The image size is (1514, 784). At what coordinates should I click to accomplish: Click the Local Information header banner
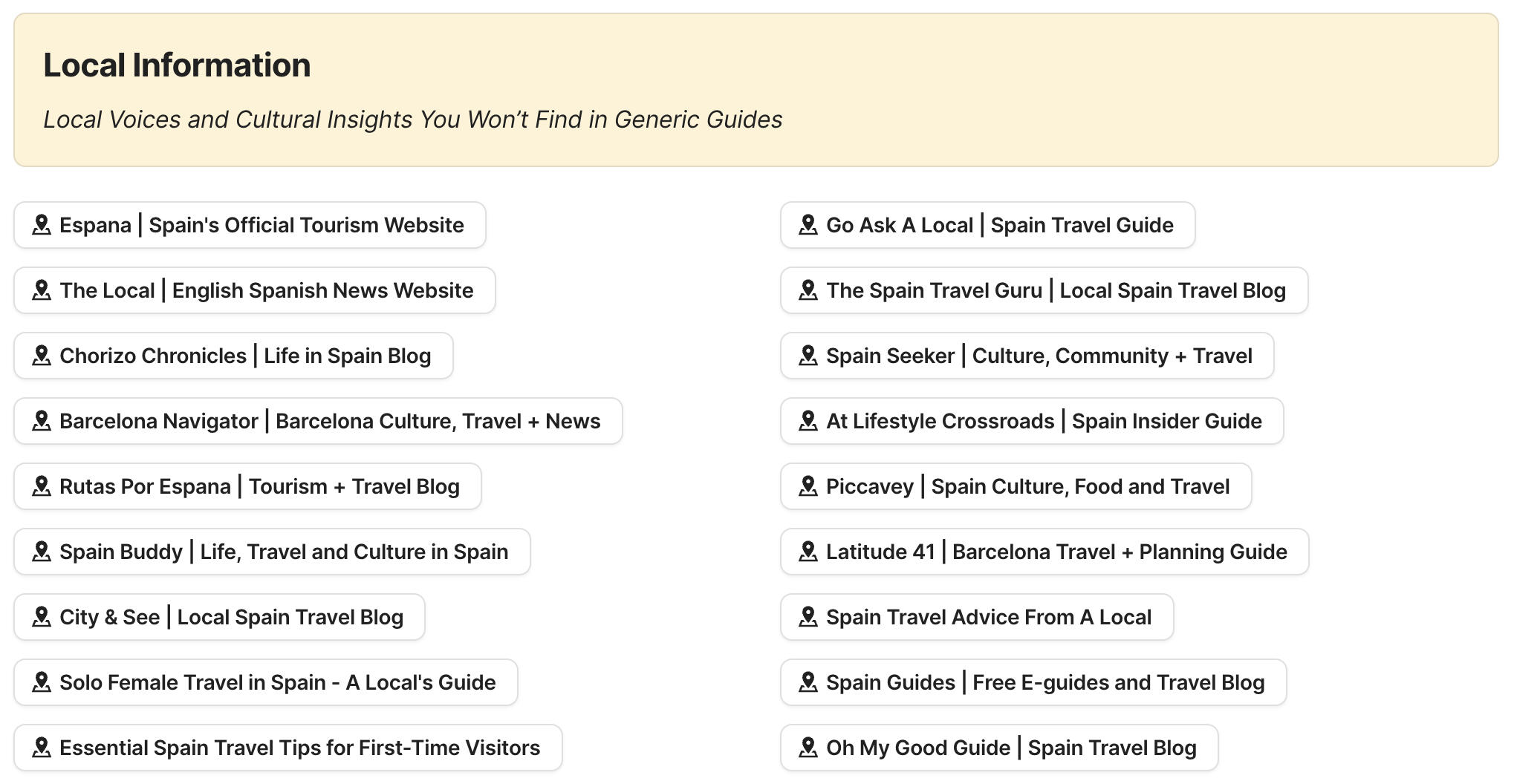pyautogui.click(x=757, y=91)
